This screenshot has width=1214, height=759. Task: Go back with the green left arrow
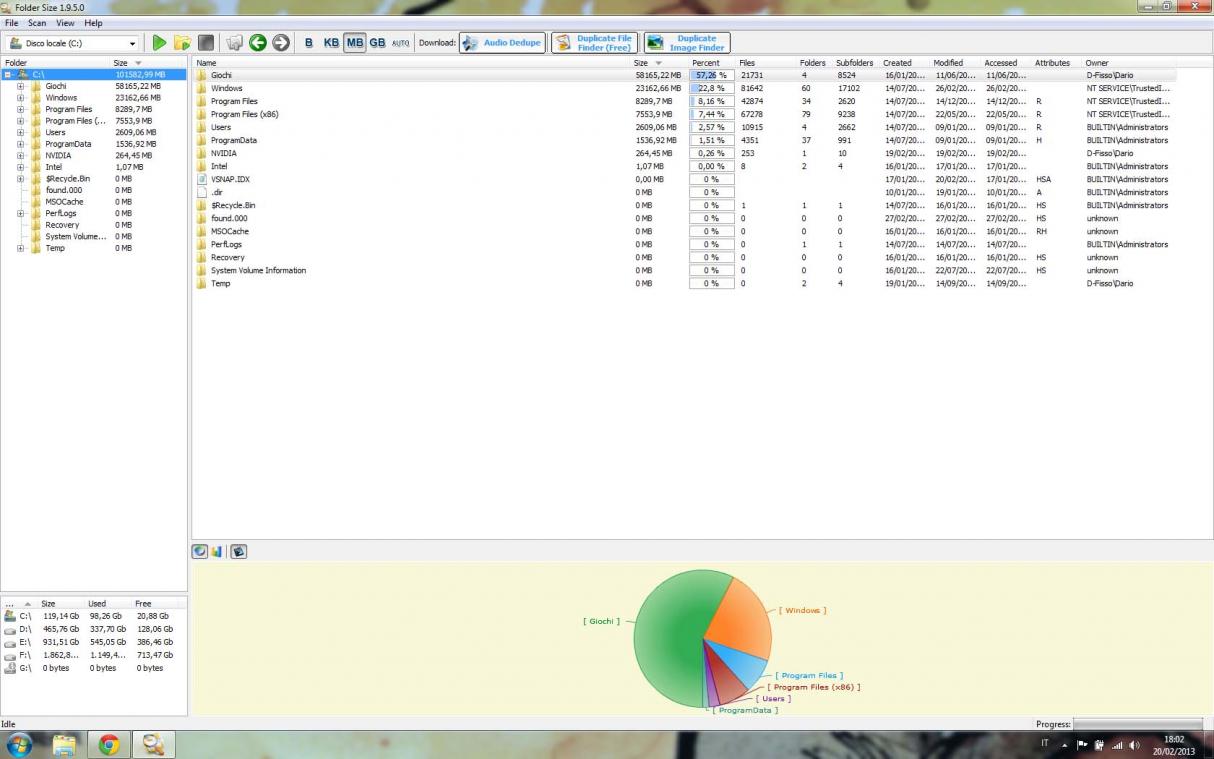click(258, 43)
